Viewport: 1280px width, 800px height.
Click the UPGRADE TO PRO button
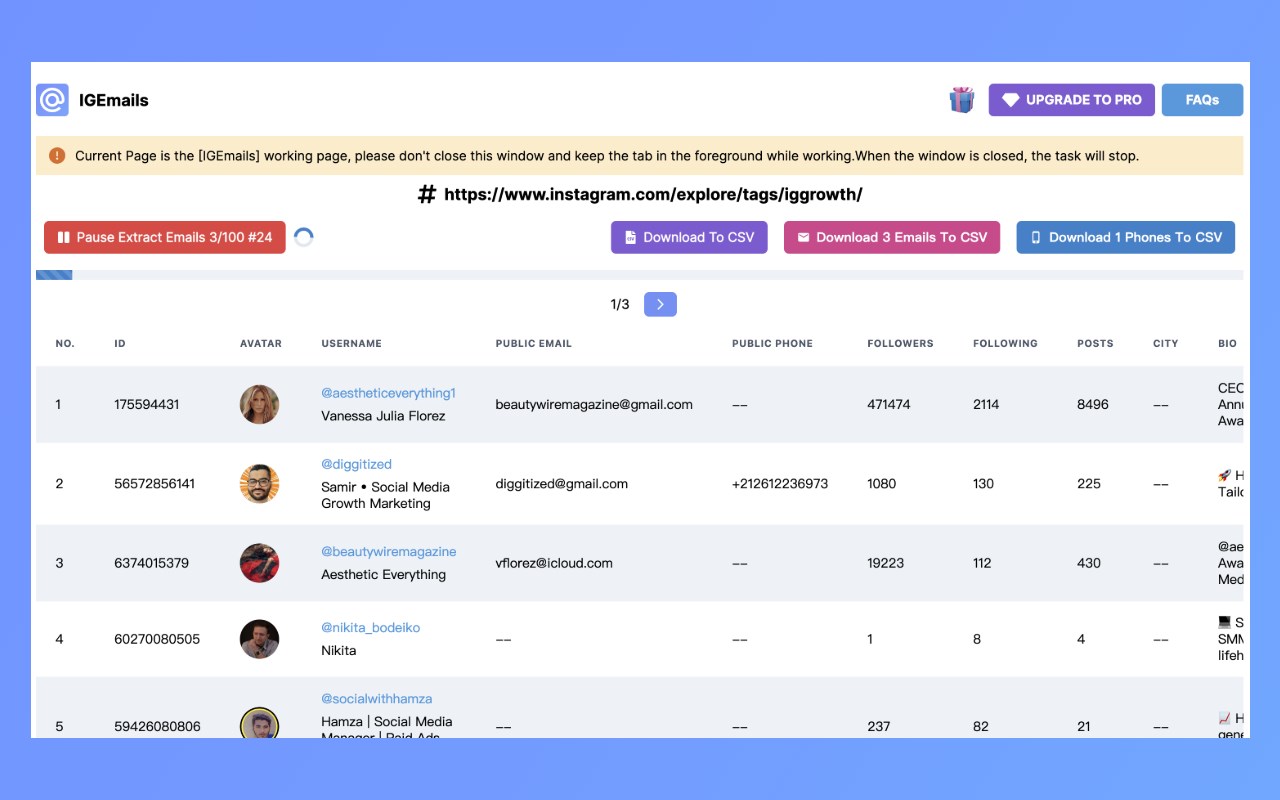[x=1072, y=100]
